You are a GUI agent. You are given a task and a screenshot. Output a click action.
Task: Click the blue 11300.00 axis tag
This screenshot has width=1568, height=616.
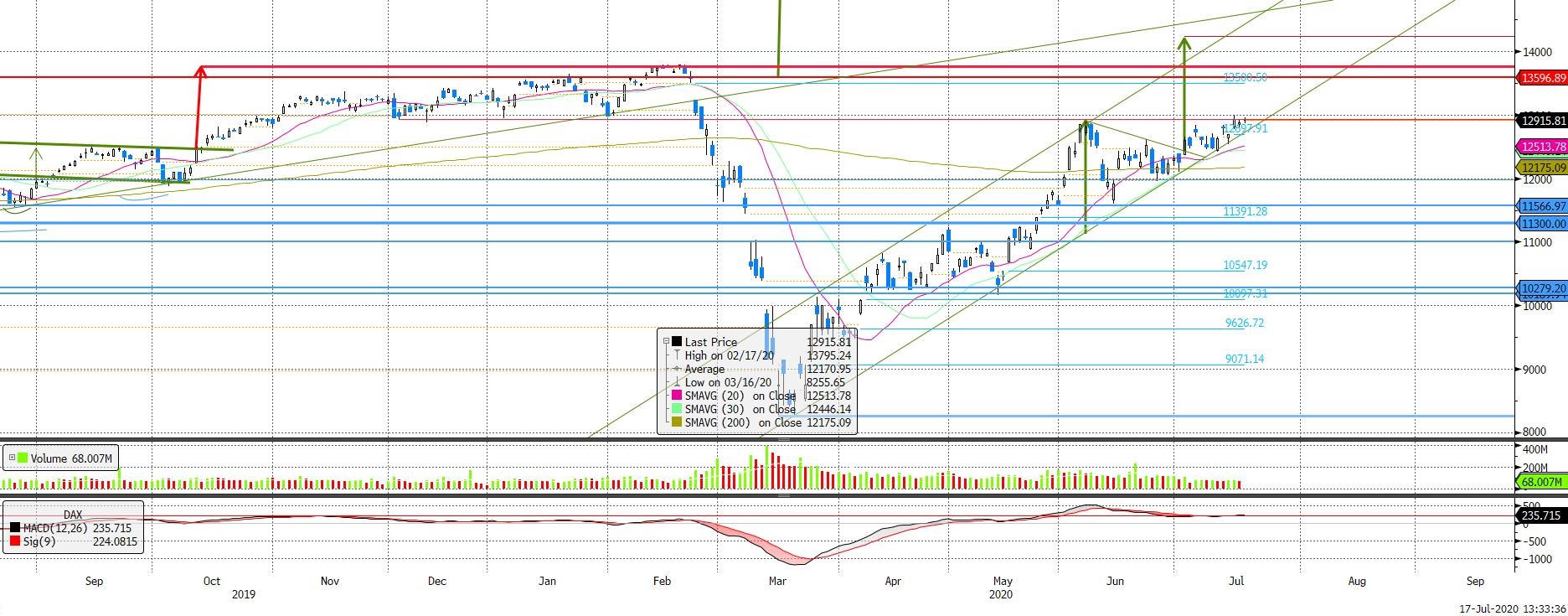click(x=1543, y=224)
